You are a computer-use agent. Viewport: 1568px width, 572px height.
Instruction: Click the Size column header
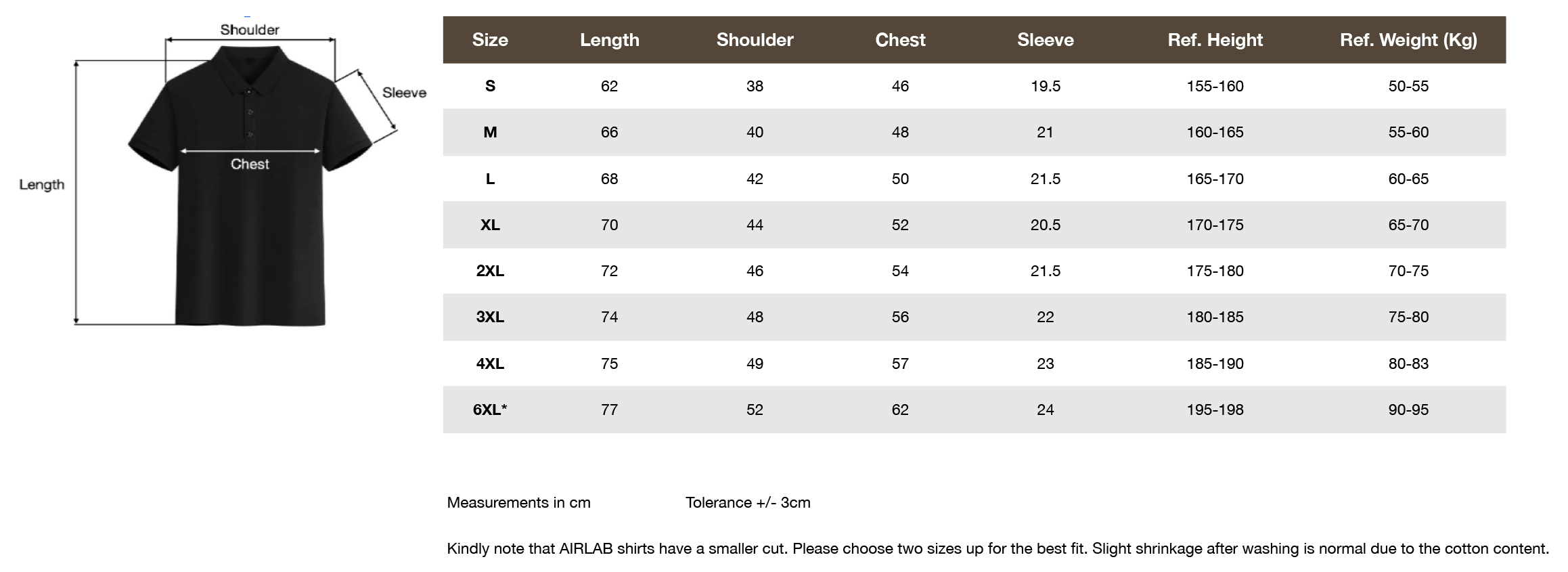click(490, 40)
